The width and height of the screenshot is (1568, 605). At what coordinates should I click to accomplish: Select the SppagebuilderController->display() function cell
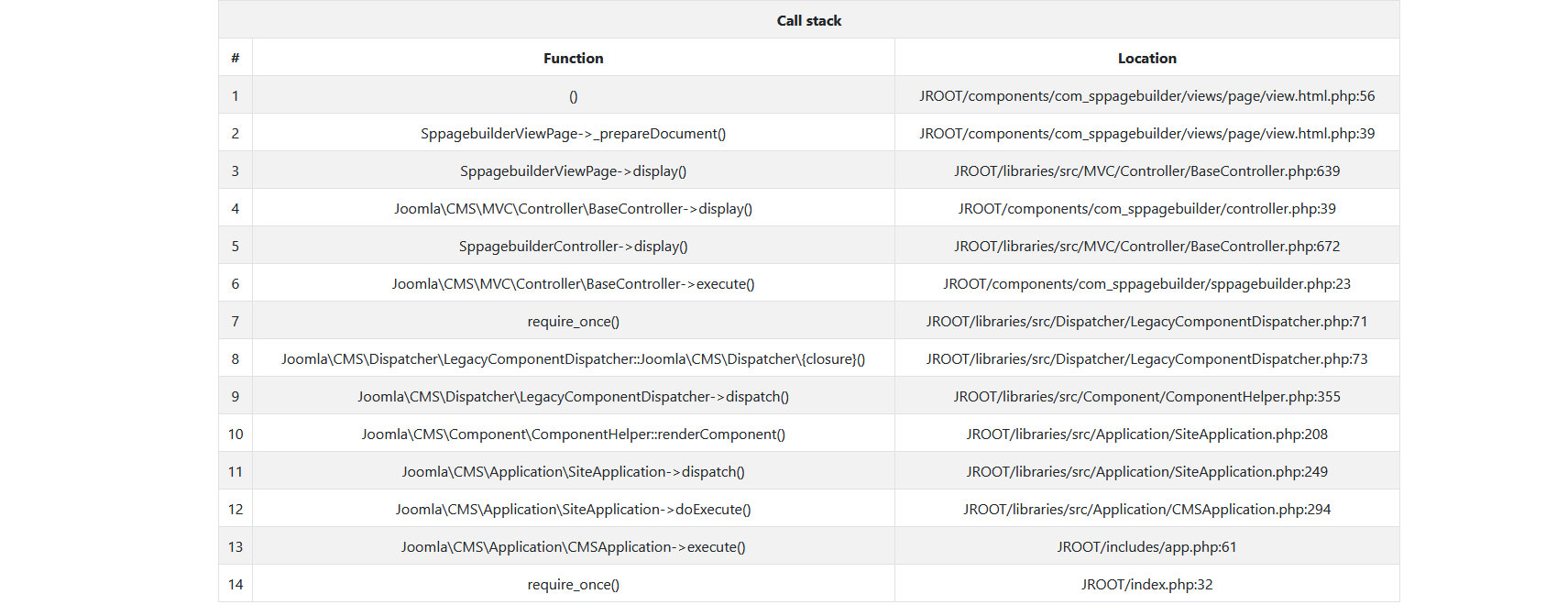coord(573,247)
